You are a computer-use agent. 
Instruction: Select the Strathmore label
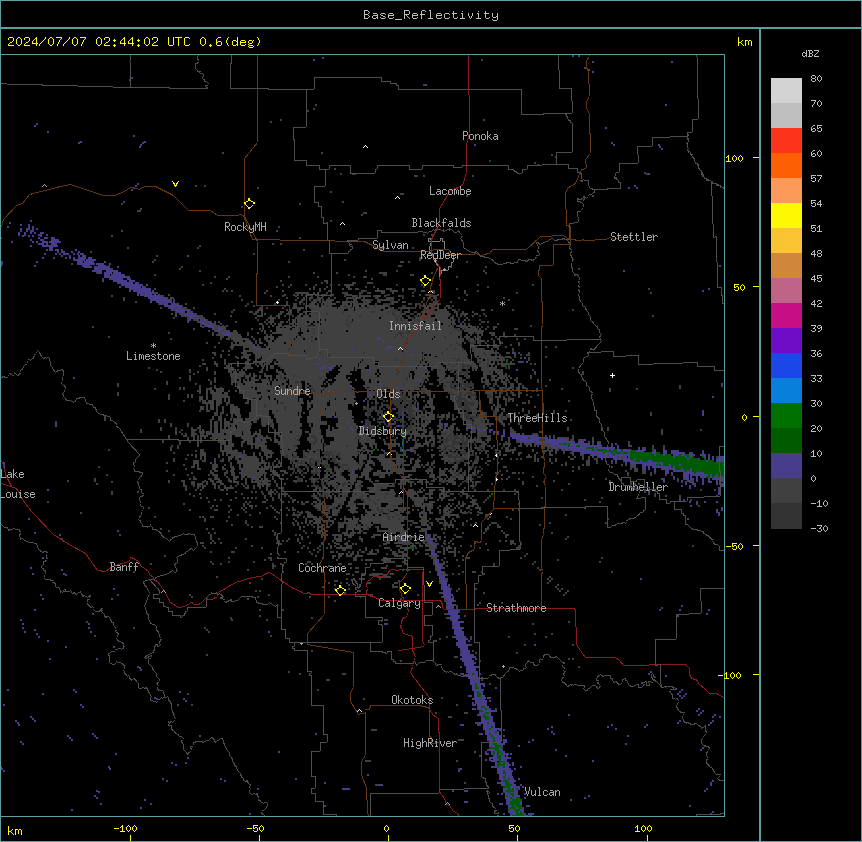pos(516,608)
